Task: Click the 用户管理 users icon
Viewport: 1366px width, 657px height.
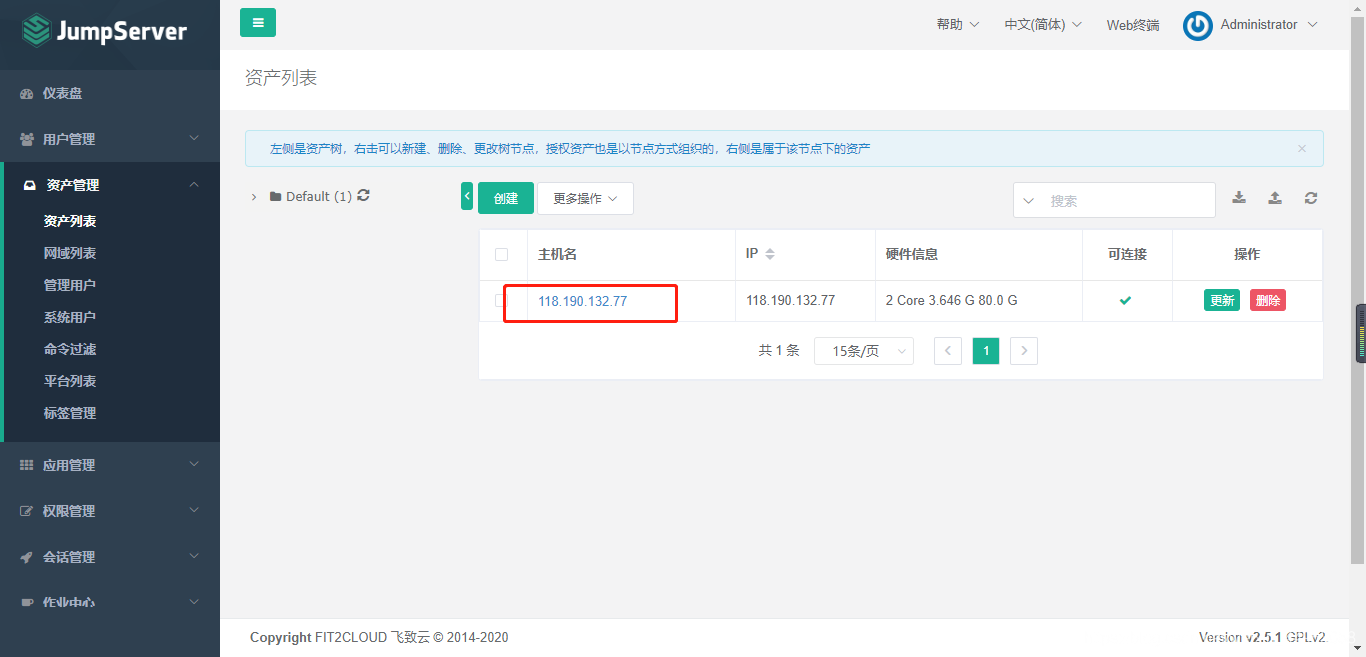Action: 27,139
